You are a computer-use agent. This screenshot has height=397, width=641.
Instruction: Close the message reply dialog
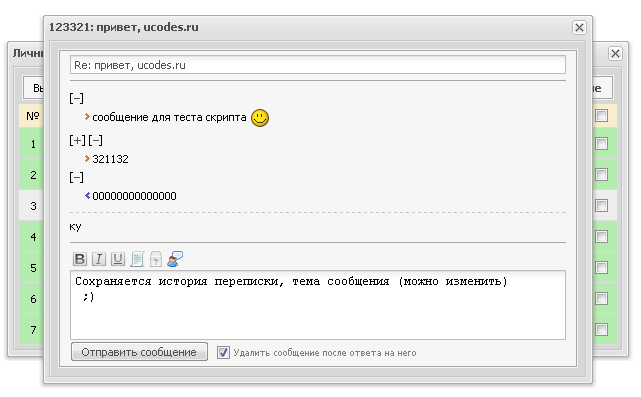pos(579,27)
